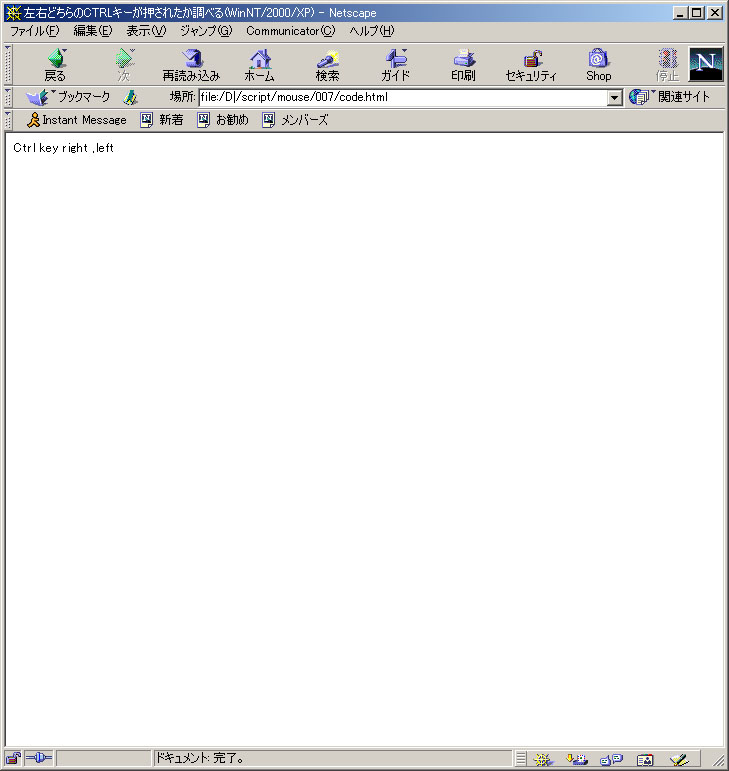Open the Communicator(C) menu
This screenshot has width=729, height=771.
pos(290,30)
